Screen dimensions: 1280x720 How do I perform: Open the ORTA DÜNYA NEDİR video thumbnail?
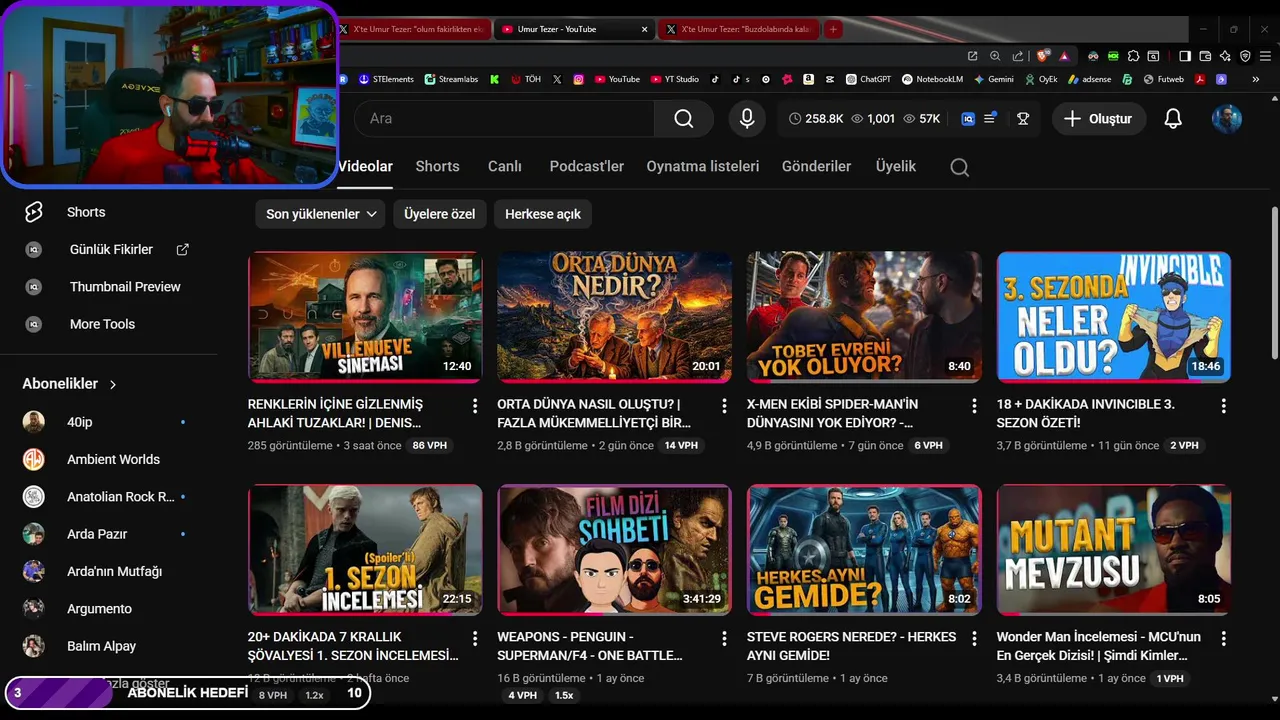pyautogui.click(x=615, y=317)
